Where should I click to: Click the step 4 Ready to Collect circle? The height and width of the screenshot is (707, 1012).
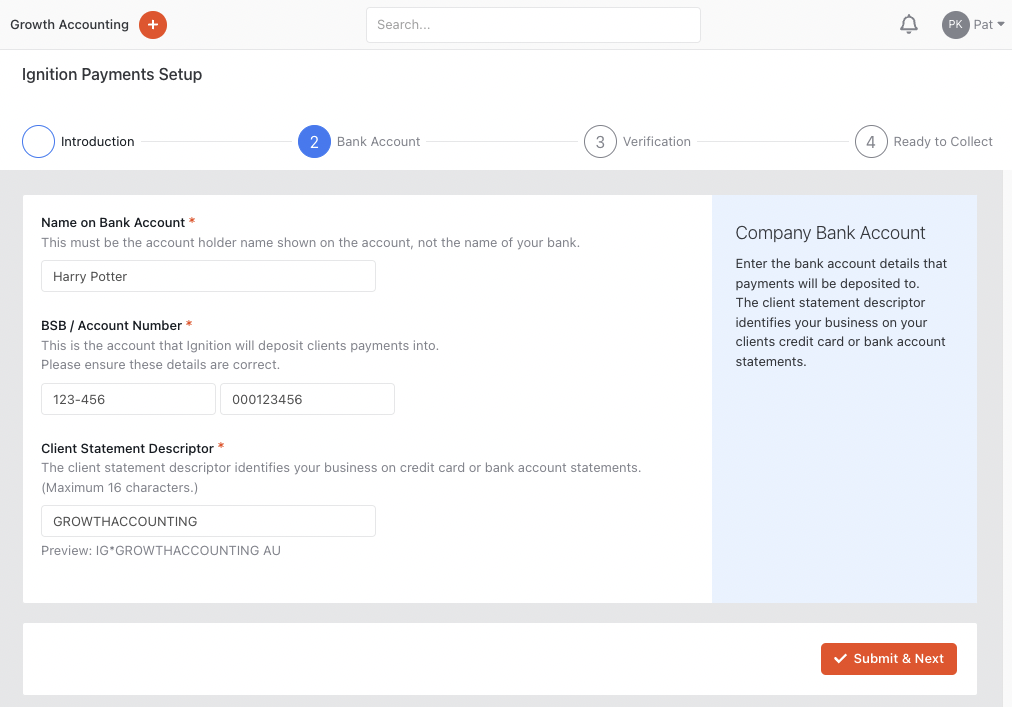[871, 142]
